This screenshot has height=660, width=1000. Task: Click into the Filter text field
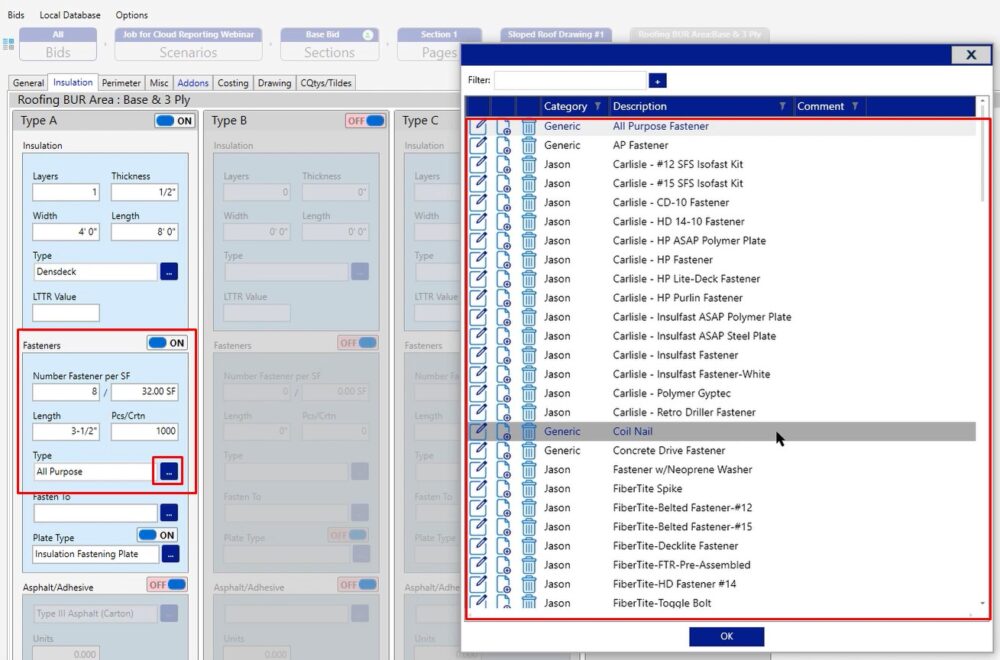pos(570,80)
